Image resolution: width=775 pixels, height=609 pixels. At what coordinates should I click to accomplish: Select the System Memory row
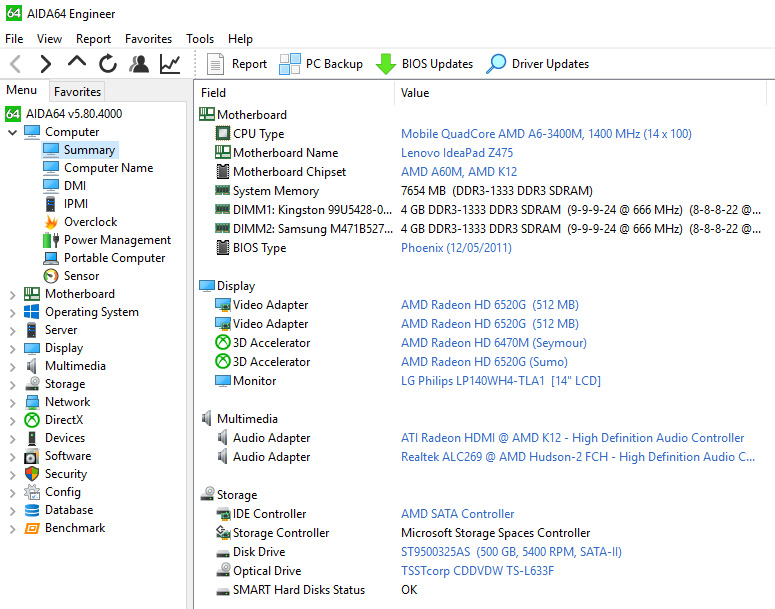click(x=482, y=191)
